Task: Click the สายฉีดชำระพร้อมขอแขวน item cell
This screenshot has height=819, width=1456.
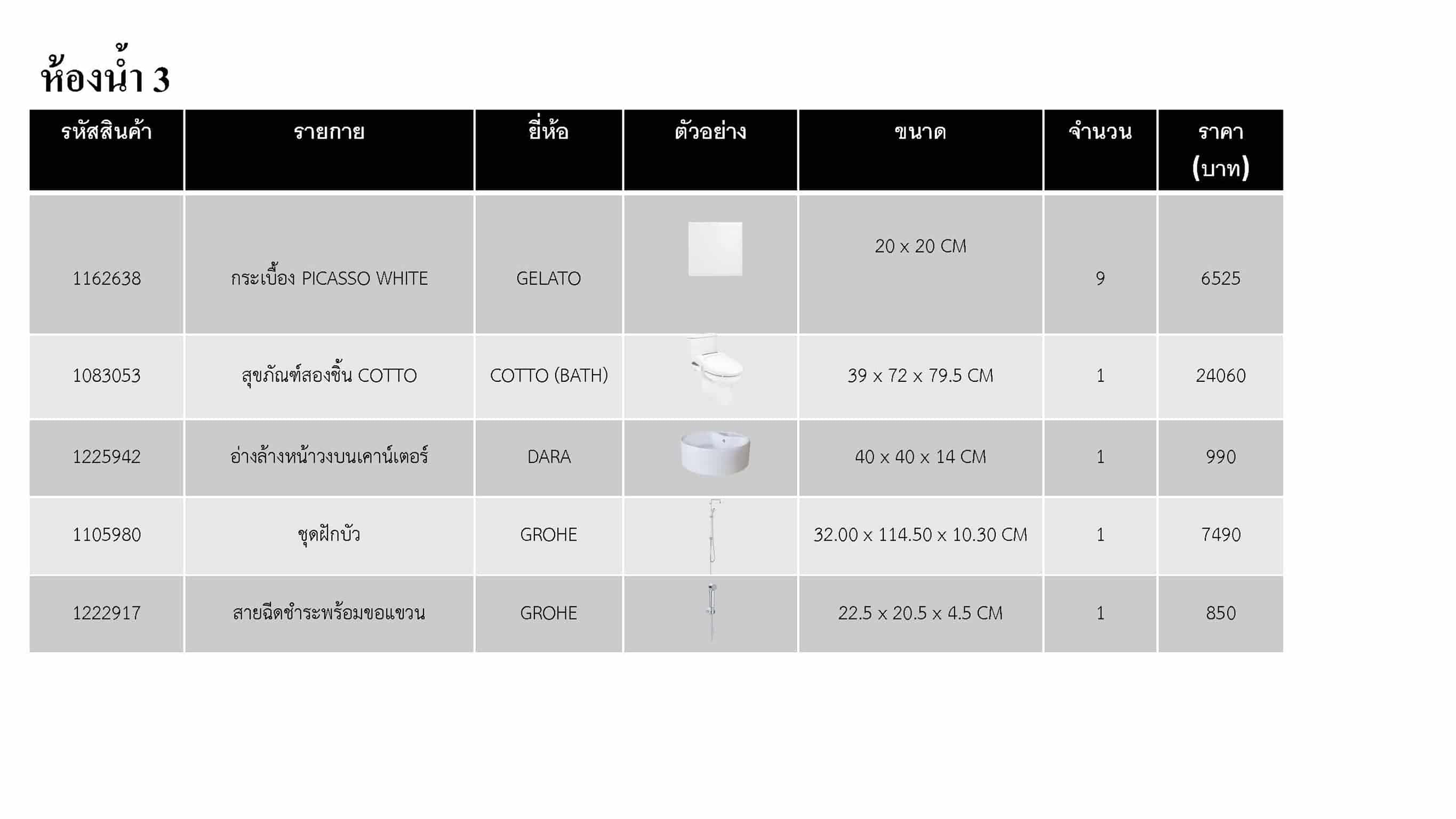Action: (x=329, y=613)
